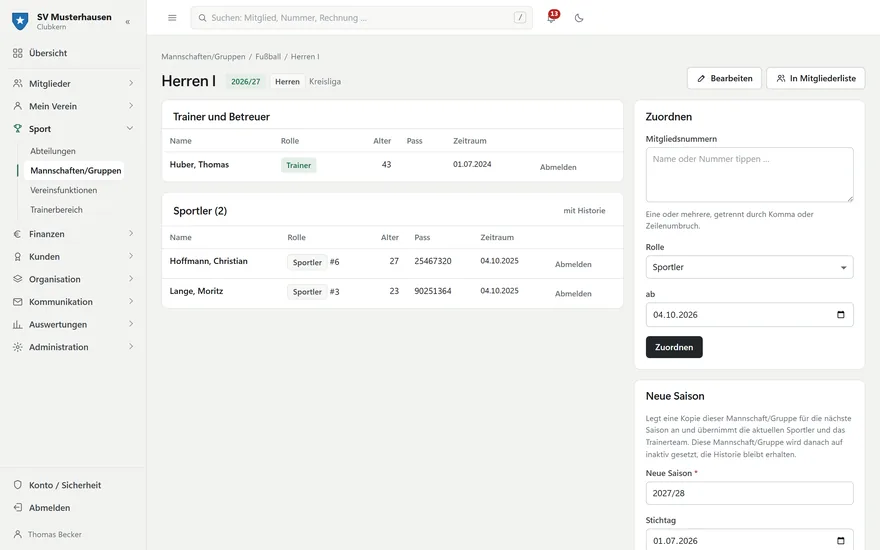Go to Übersicht in sidebar
The width and height of the screenshot is (880, 550).
pos(48,53)
